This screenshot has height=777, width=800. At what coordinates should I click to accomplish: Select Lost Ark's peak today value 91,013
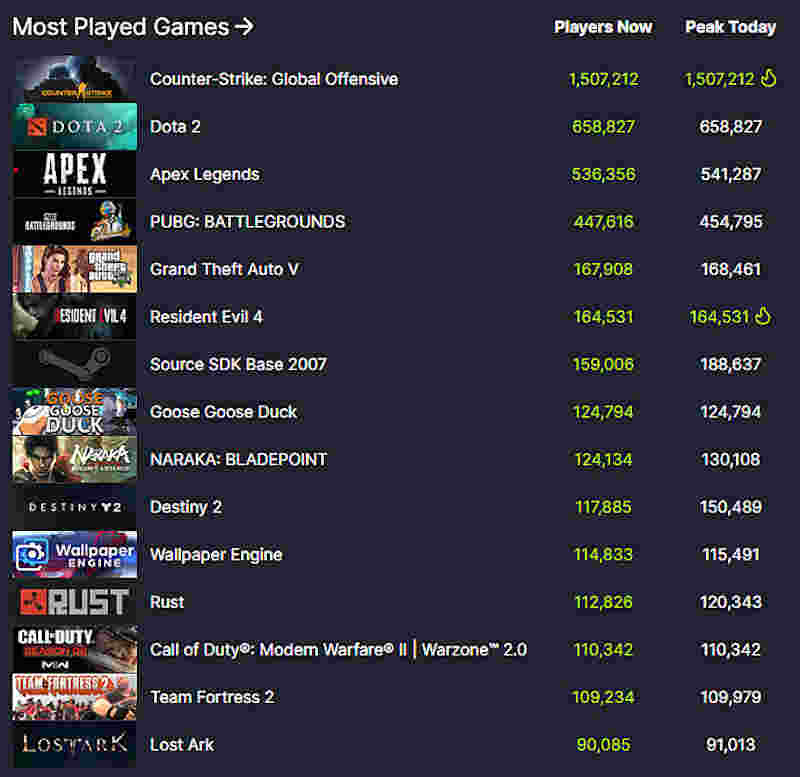pos(731,744)
